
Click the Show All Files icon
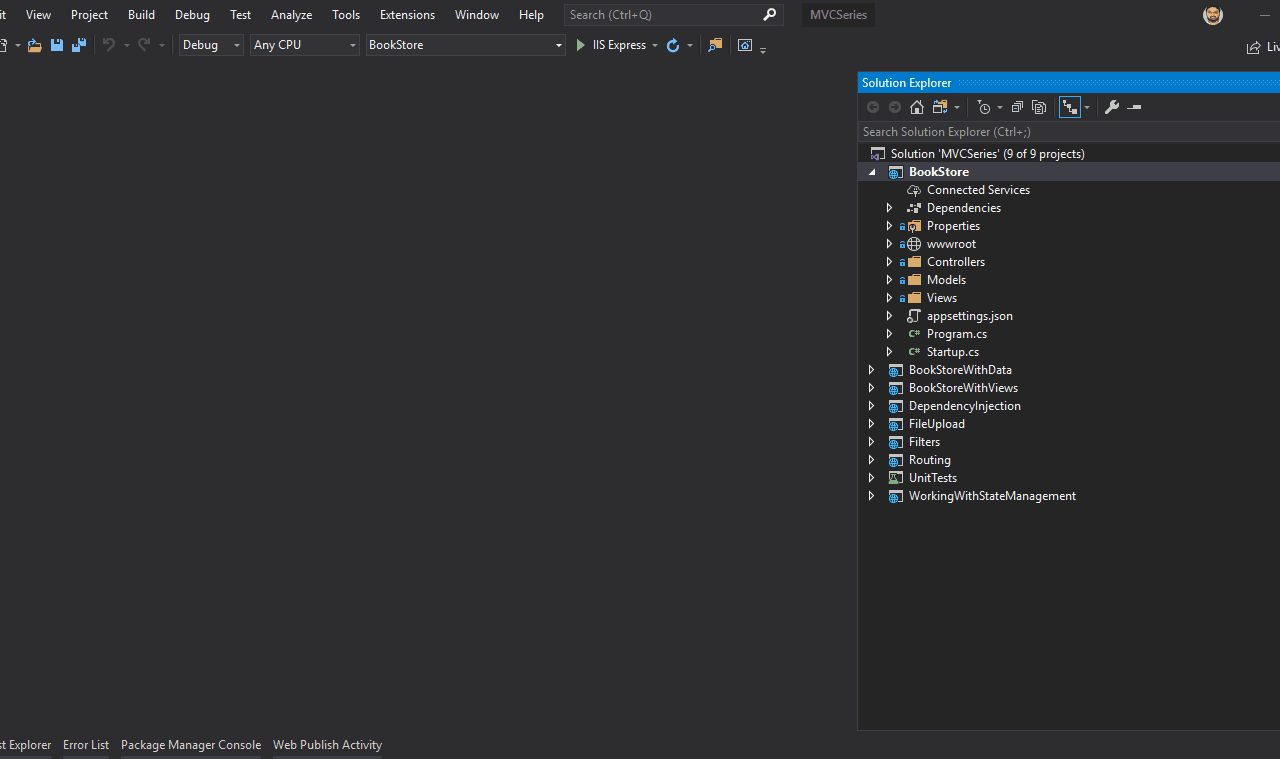click(1039, 107)
